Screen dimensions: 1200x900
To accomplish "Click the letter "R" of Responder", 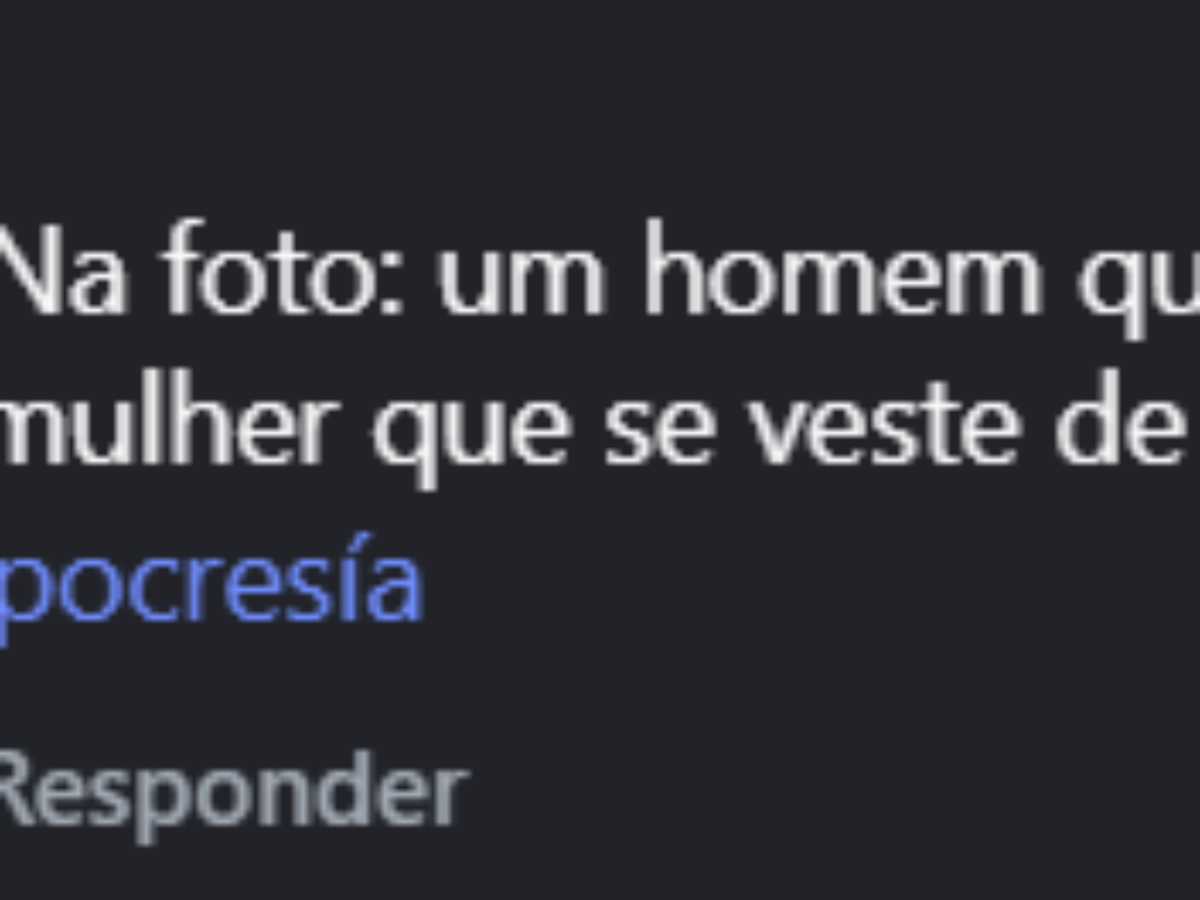I will click(10, 793).
